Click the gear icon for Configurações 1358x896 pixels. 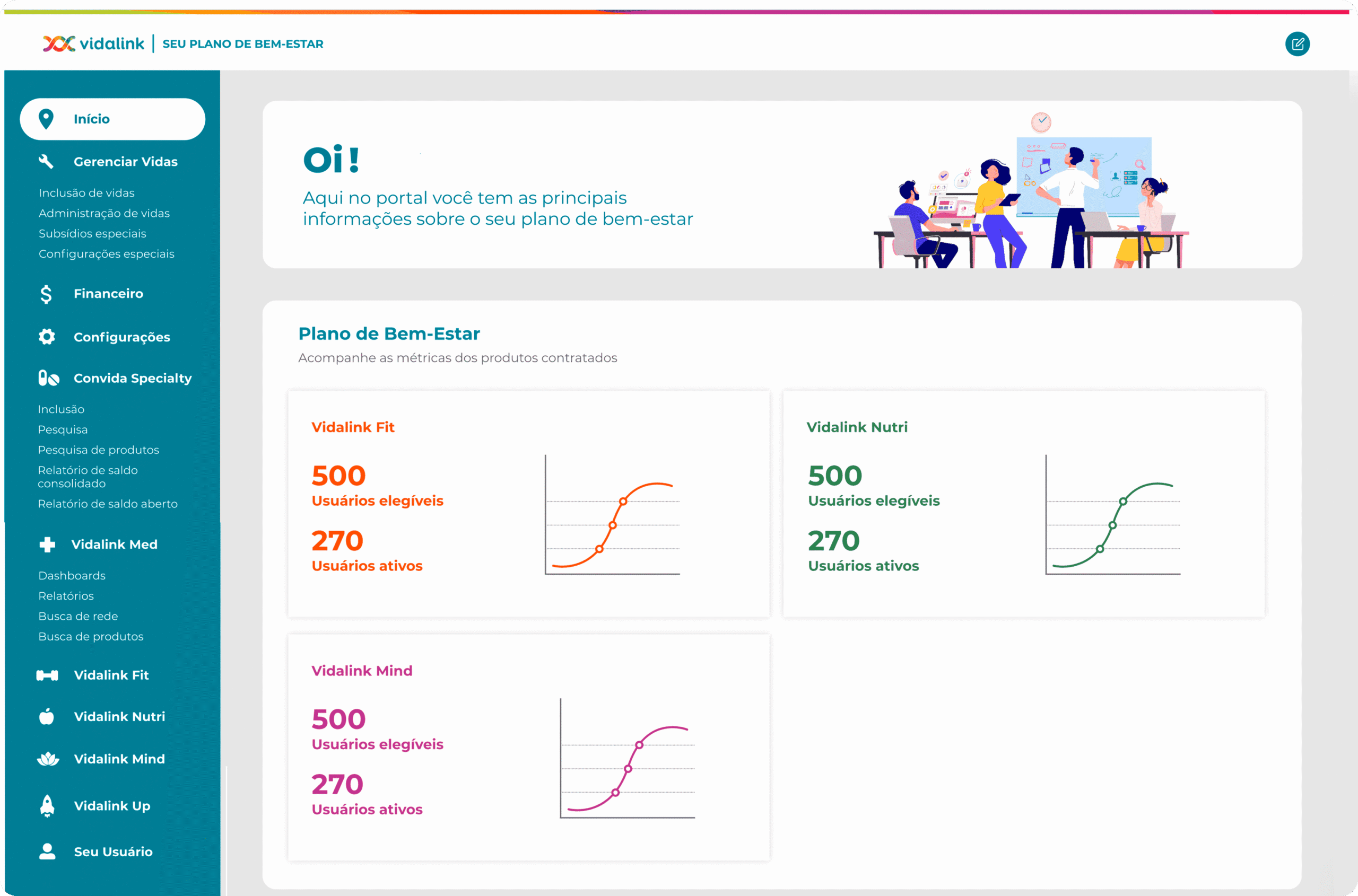click(x=47, y=337)
